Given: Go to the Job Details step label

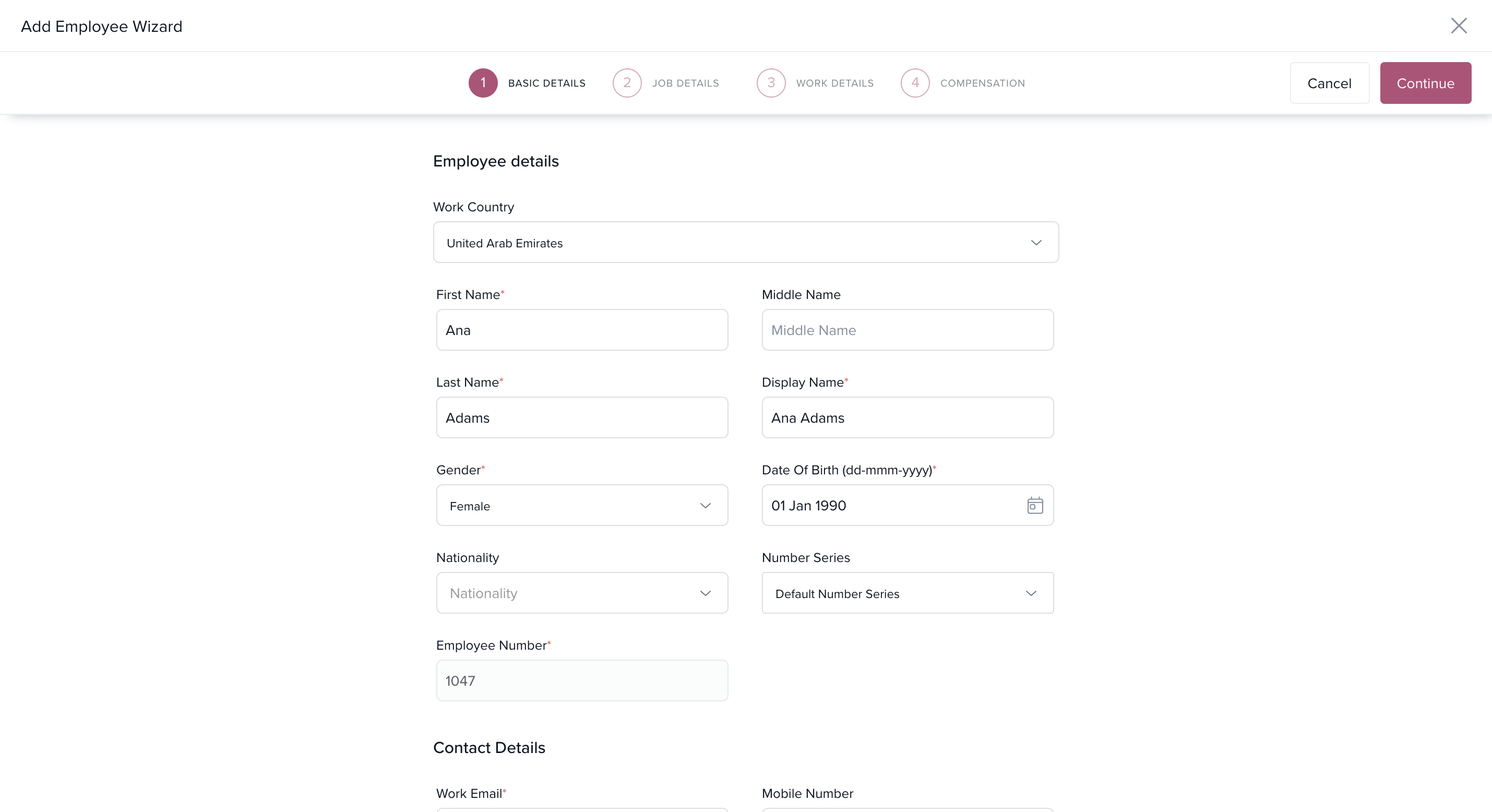Looking at the screenshot, I should (x=685, y=83).
